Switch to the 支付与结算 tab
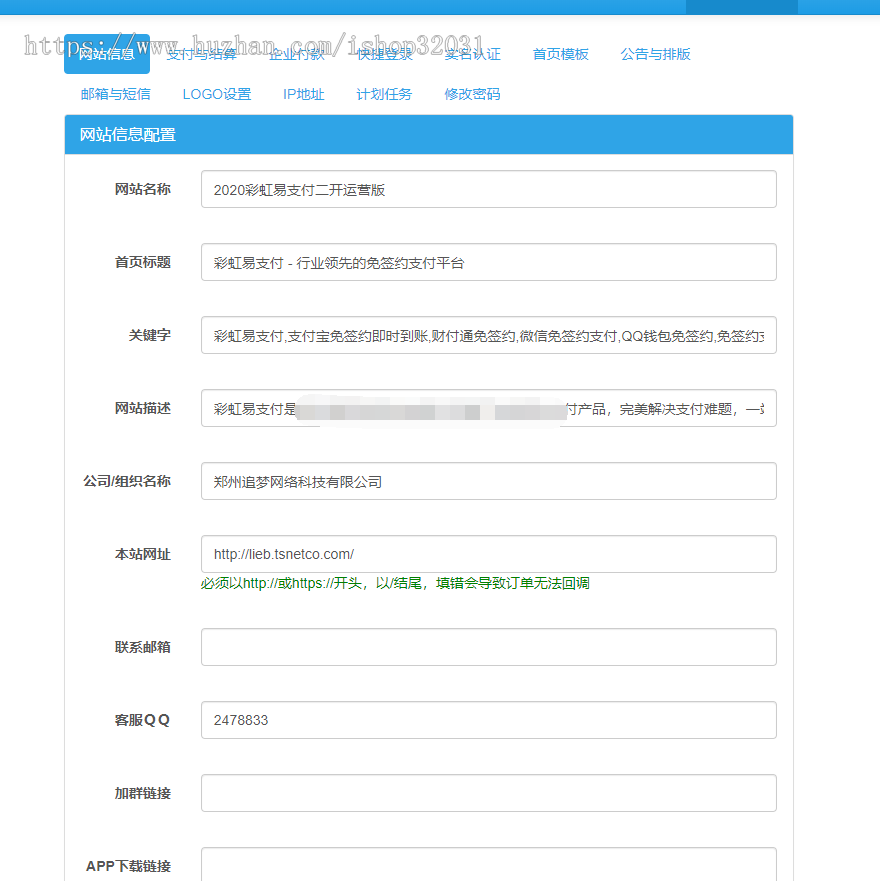 (200, 54)
